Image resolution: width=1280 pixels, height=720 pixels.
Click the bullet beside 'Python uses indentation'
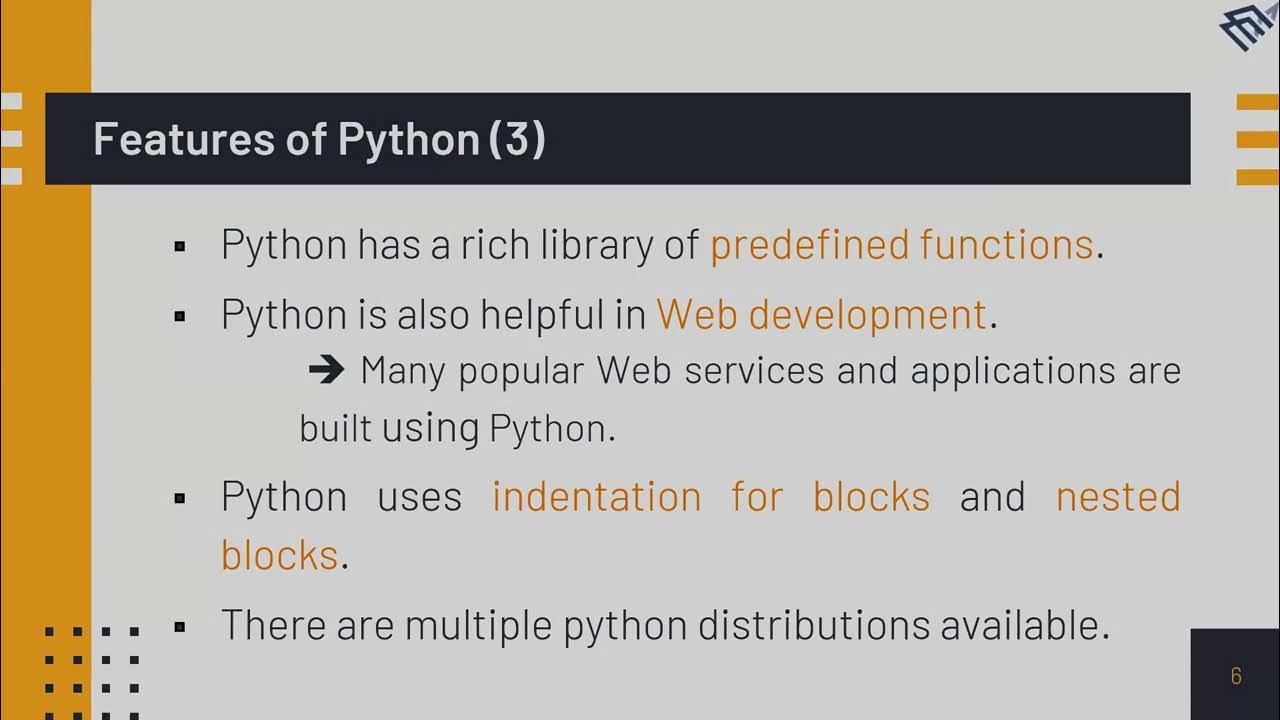[180, 498]
